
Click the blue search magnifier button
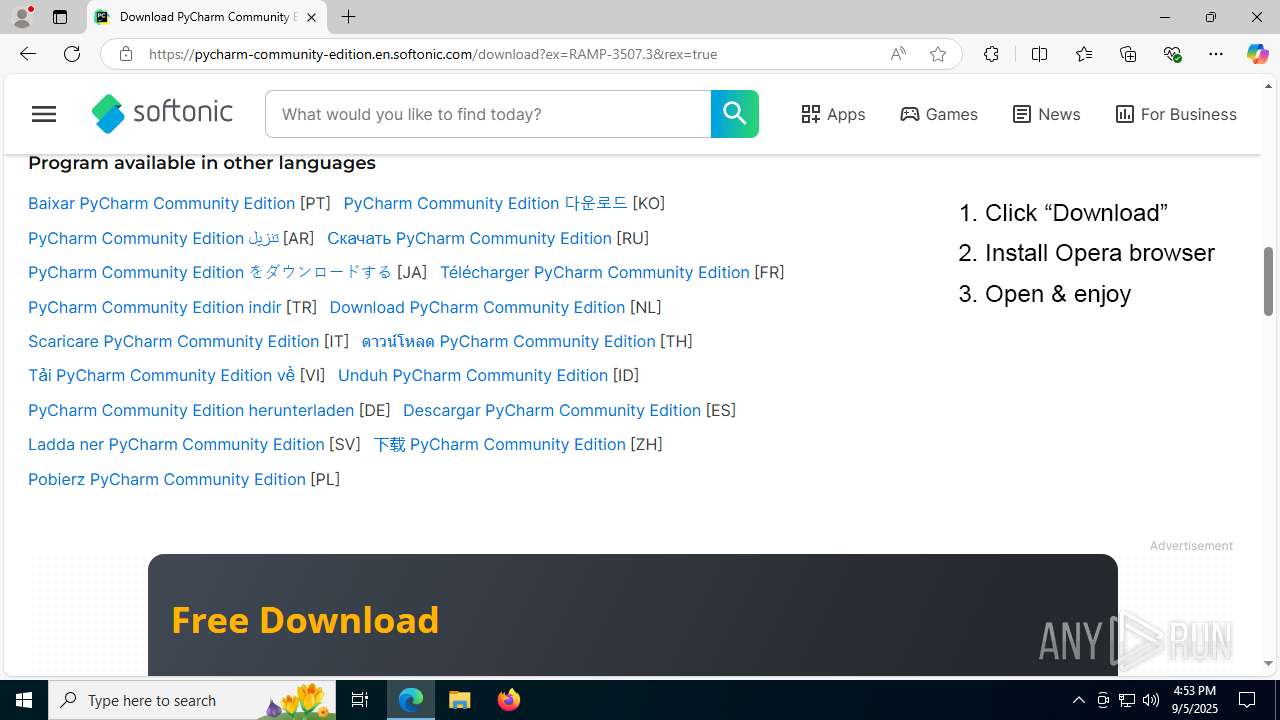click(735, 114)
